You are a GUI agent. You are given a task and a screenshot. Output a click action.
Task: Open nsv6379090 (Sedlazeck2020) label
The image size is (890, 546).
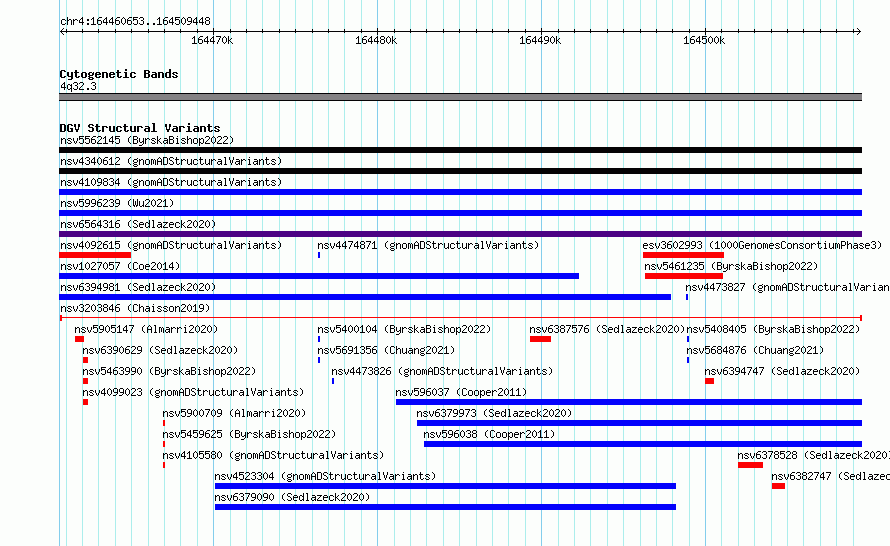(x=292, y=497)
